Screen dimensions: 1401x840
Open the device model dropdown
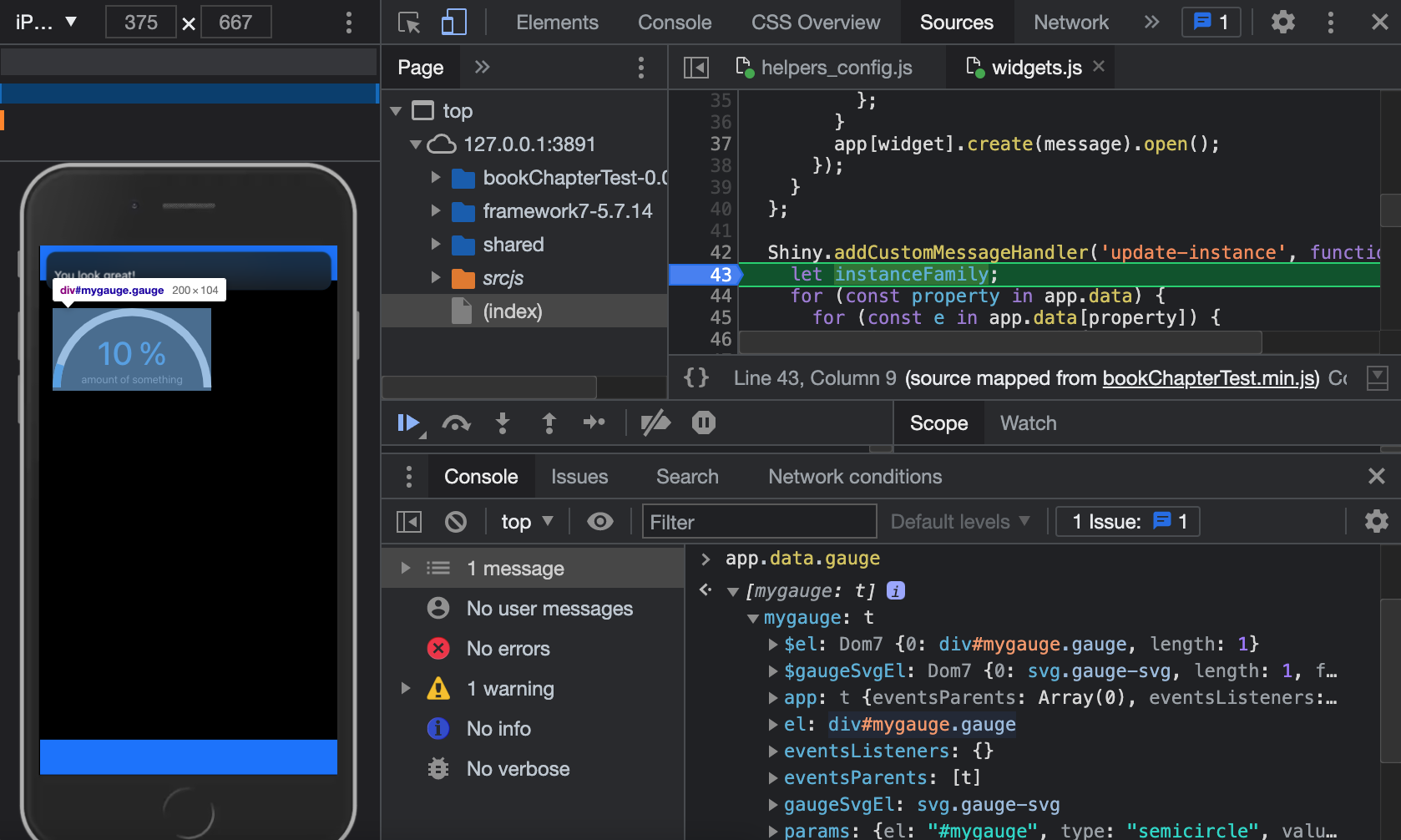[46, 23]
